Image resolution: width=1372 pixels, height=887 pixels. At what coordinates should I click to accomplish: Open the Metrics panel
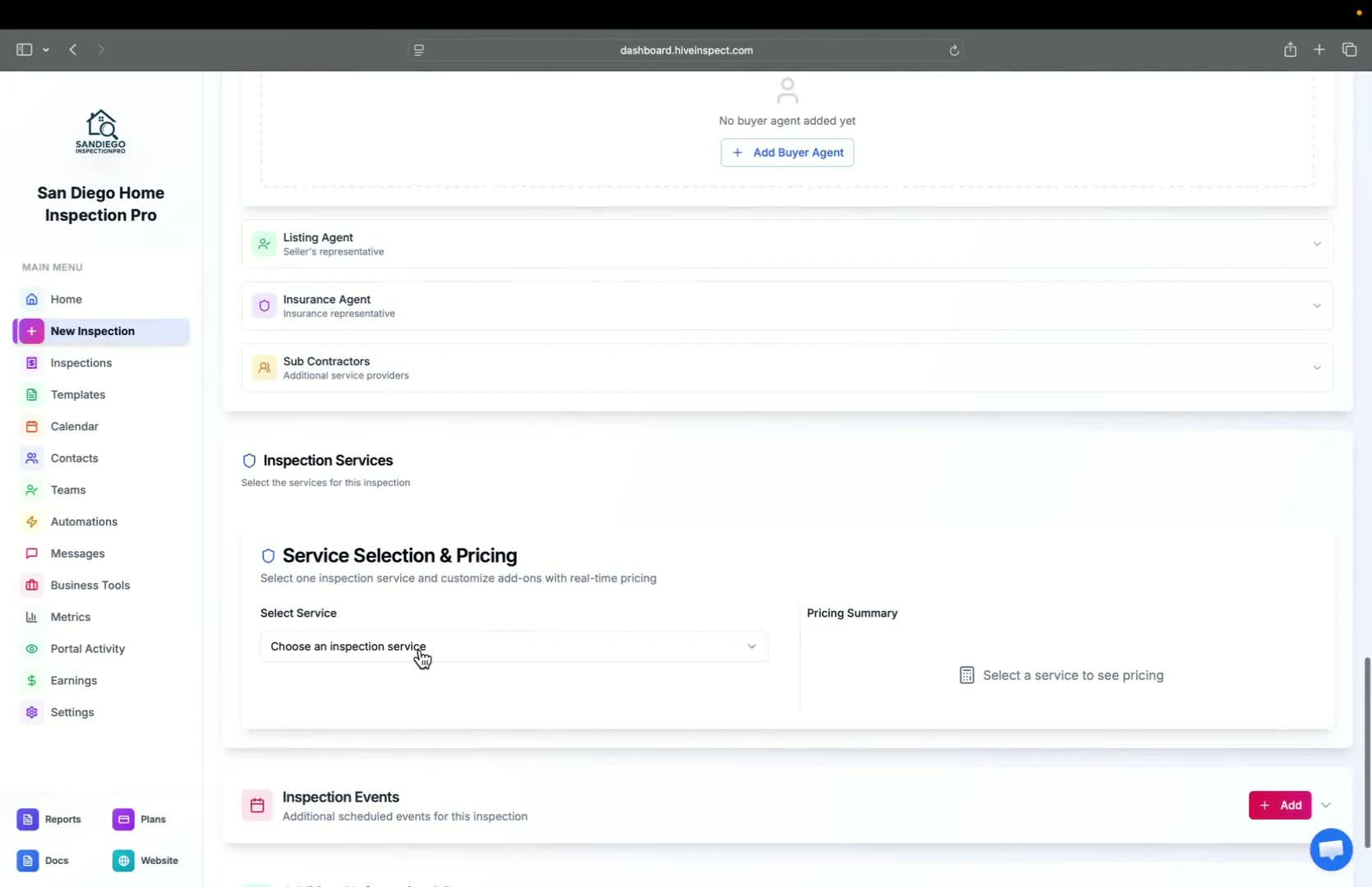(x=70, y=617)
